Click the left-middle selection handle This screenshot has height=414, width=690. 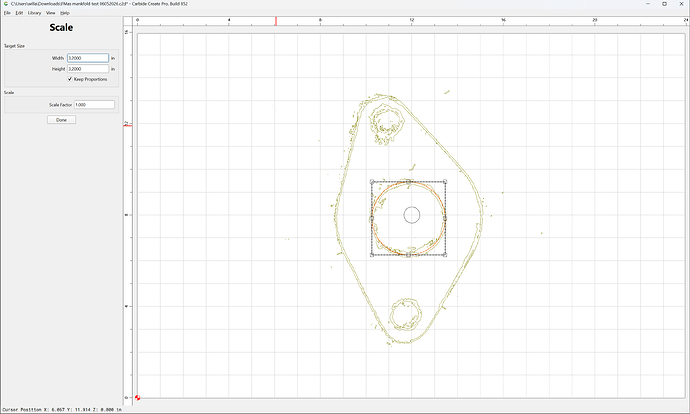coord(372,218)
